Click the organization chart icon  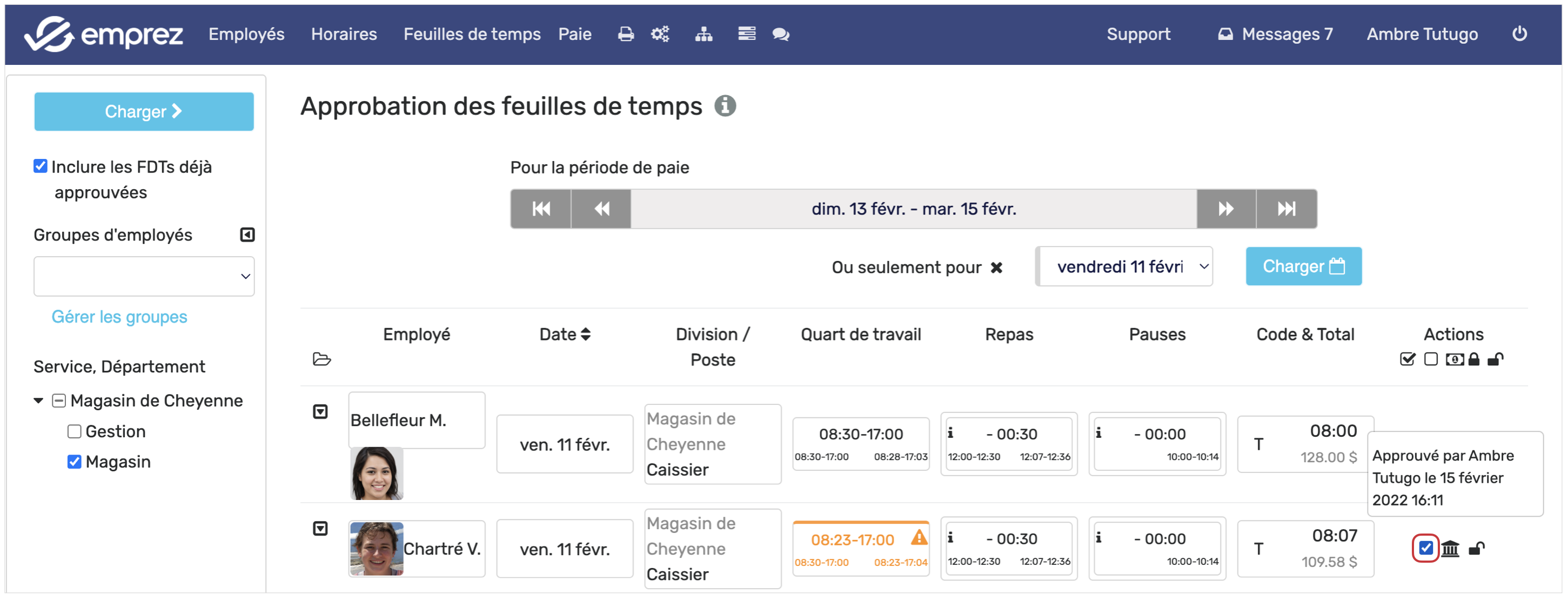coord(703,34)
